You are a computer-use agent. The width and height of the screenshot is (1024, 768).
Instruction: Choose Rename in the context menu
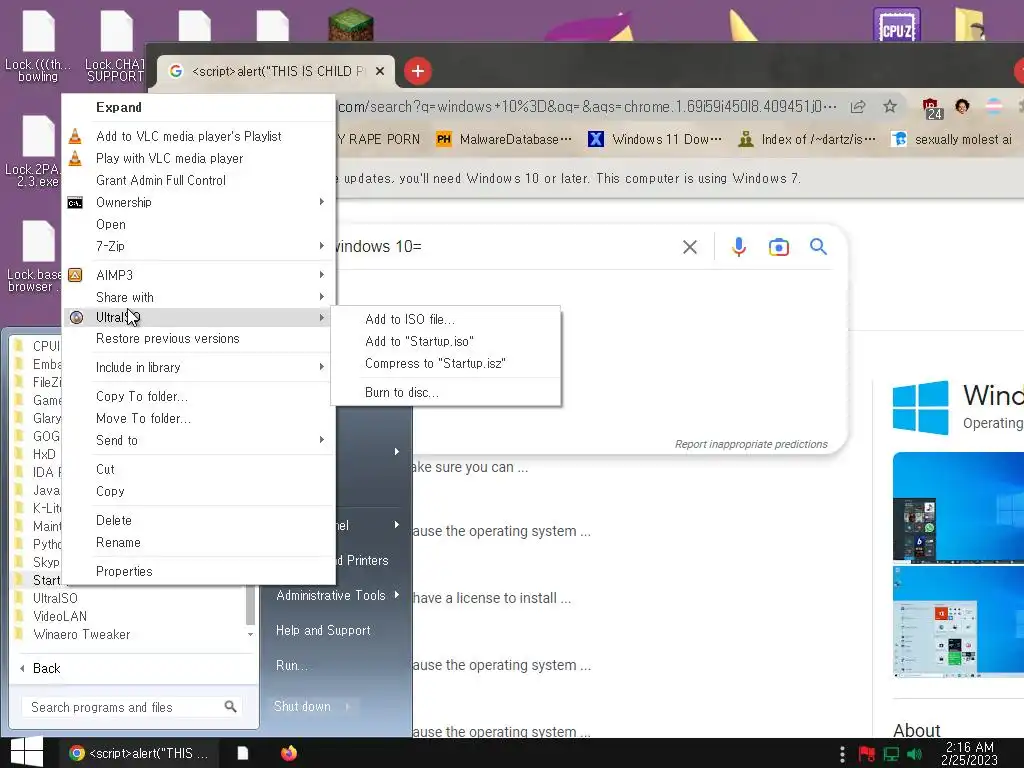tap(199, 542)
